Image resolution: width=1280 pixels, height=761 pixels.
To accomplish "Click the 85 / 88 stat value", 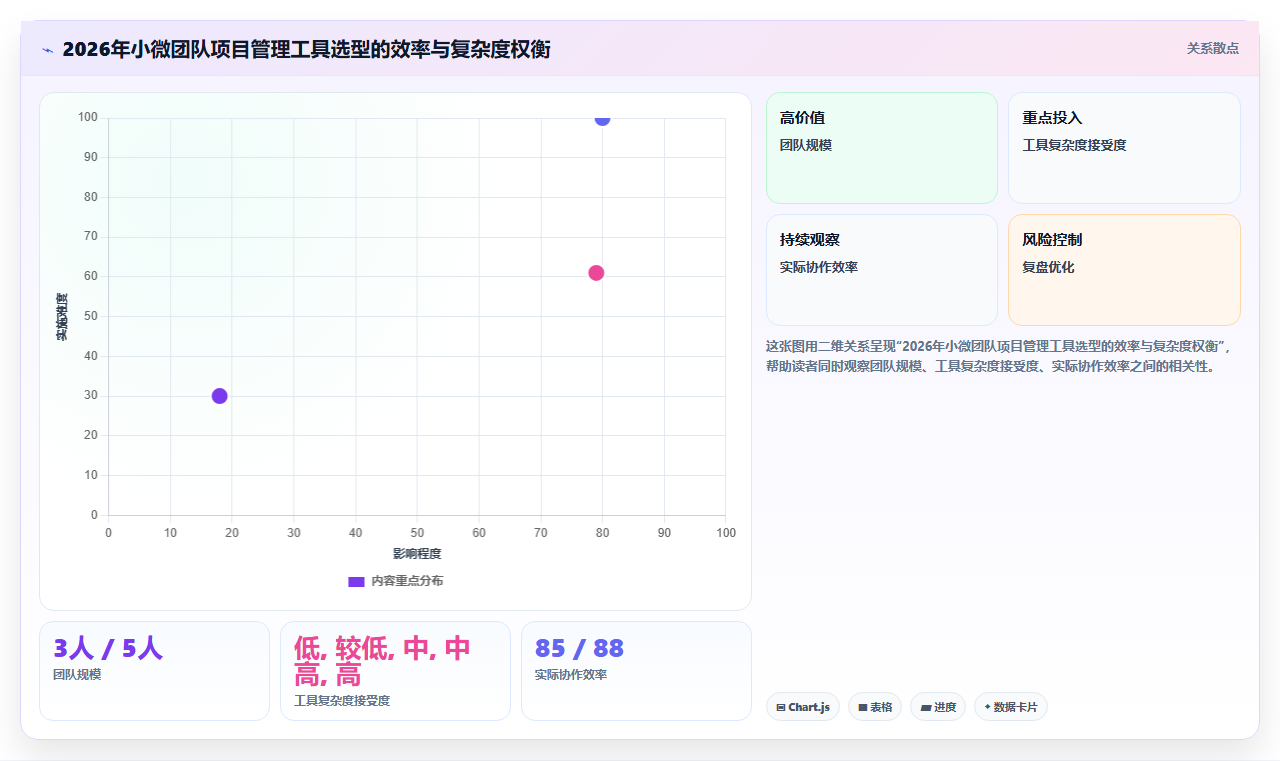I will 580,648.
